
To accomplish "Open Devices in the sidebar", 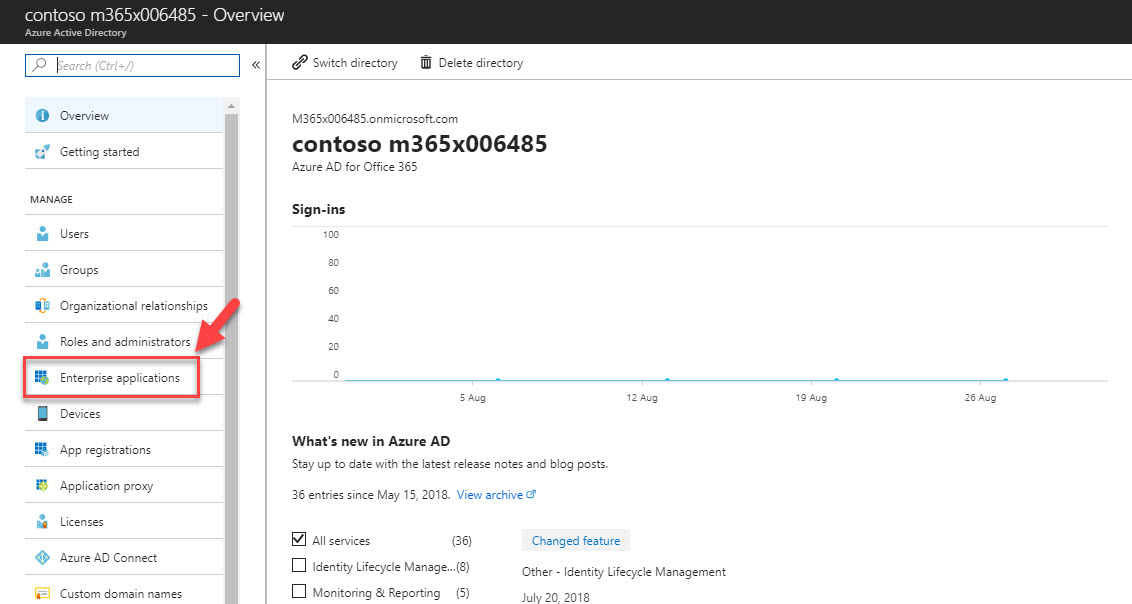I will click(x=124, y=413).
